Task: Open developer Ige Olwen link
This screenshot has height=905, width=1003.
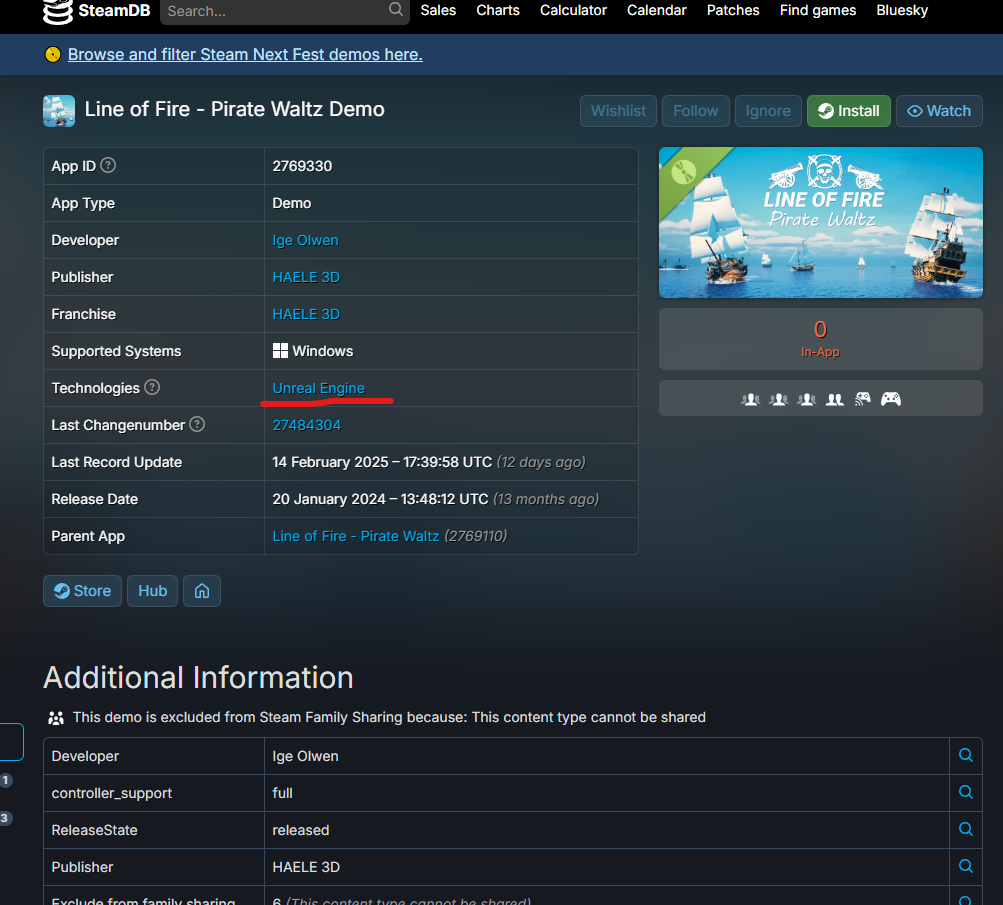Action: point(305,240)
